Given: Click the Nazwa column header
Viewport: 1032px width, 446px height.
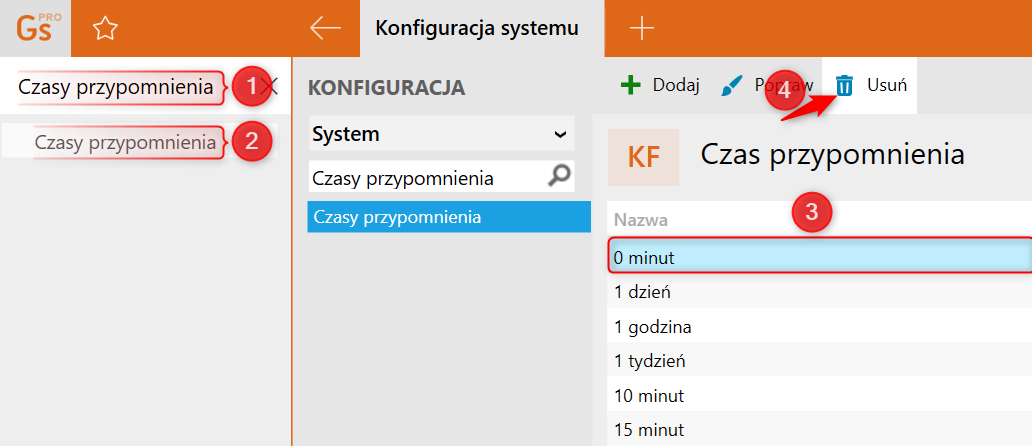Looking at the screenshot, I should coord(641,220).
